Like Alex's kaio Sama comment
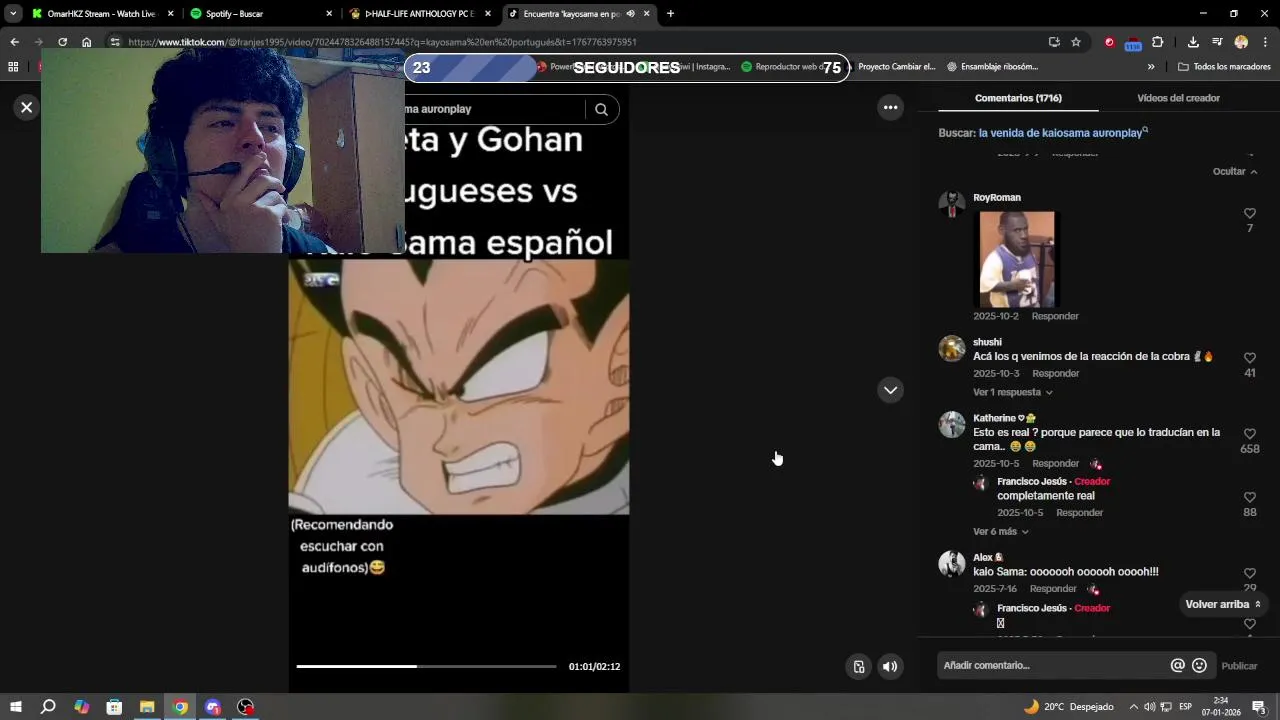 tap(1249, 574)
